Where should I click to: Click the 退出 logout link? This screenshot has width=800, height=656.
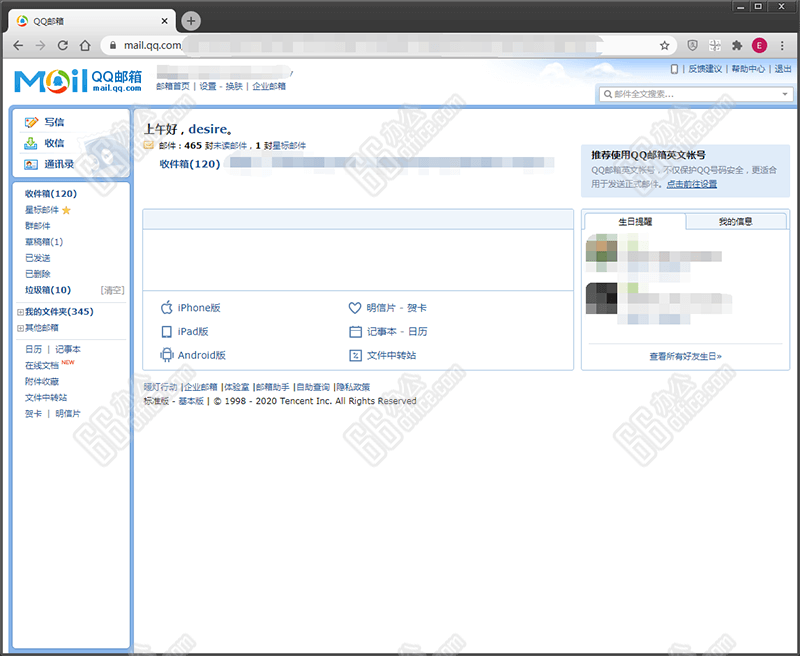coord(782,69)
